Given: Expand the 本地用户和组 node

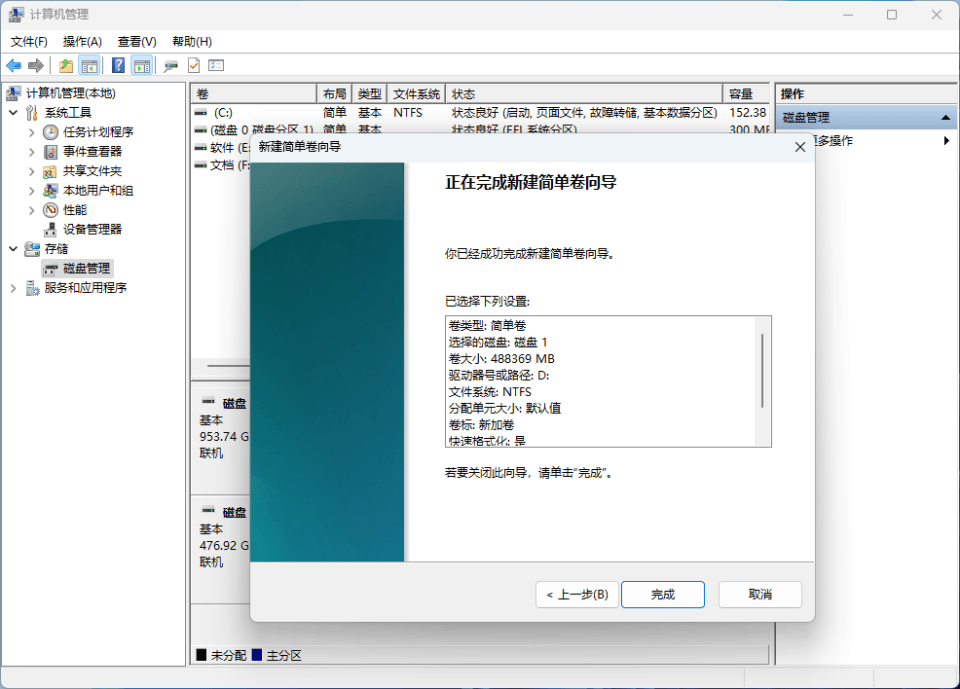Looking at the screenshot, I should 32,190.
